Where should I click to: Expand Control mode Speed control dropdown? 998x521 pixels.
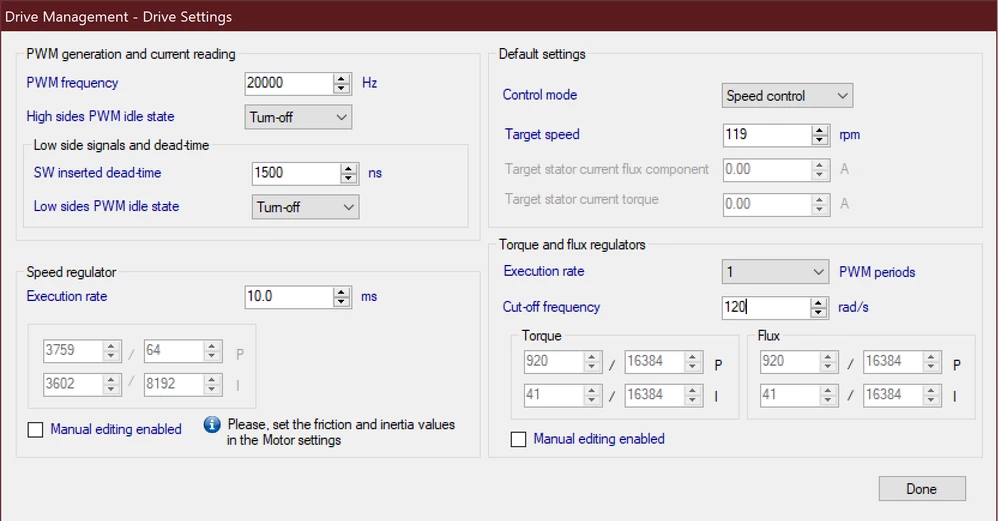pyautogui.click(x=787, y=95)
